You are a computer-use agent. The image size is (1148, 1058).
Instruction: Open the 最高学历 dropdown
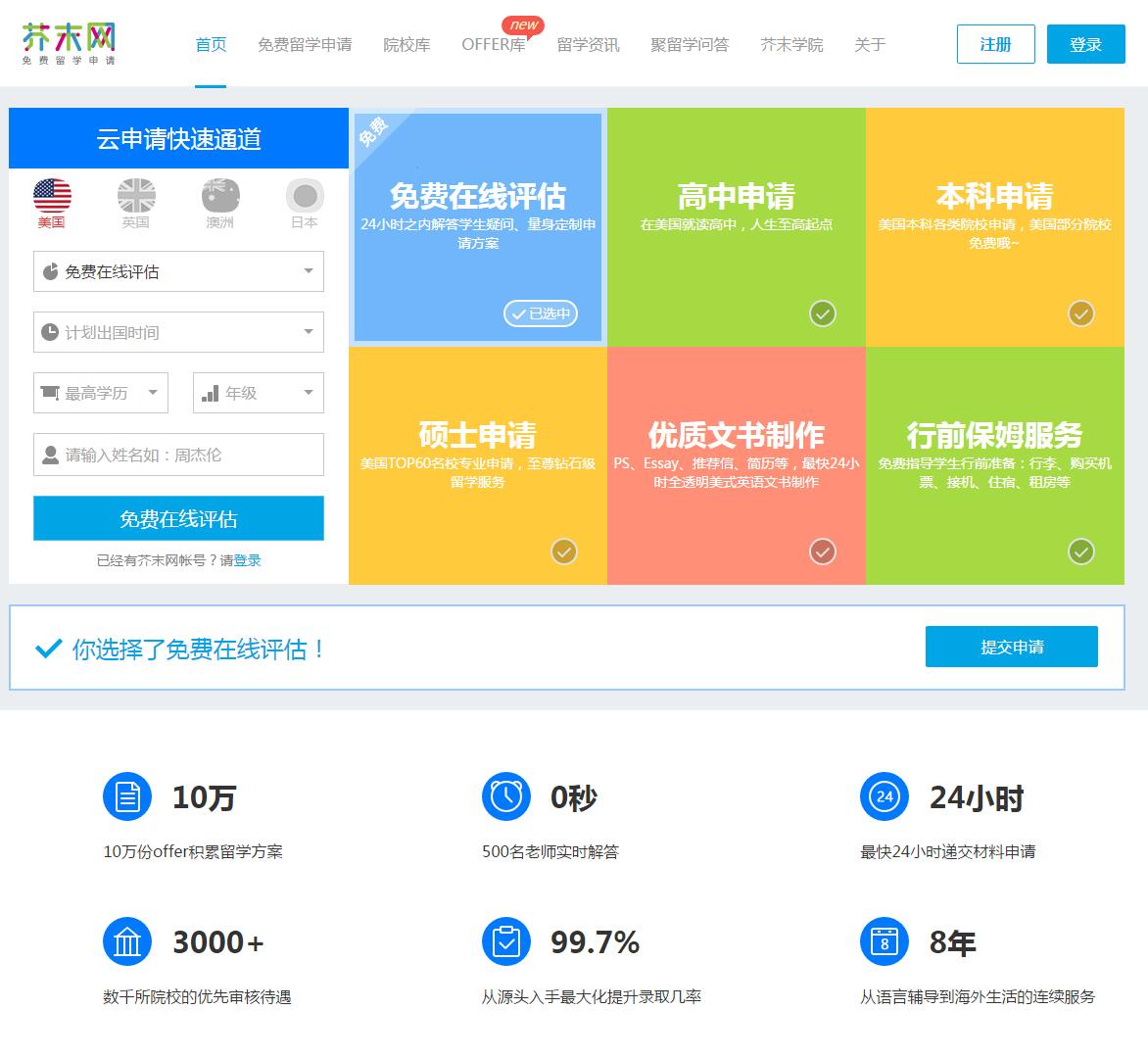pos(101,393)
